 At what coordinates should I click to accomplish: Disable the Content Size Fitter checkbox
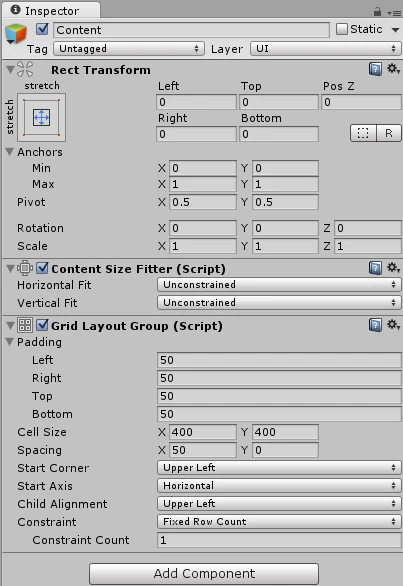[x=42, y=268]
